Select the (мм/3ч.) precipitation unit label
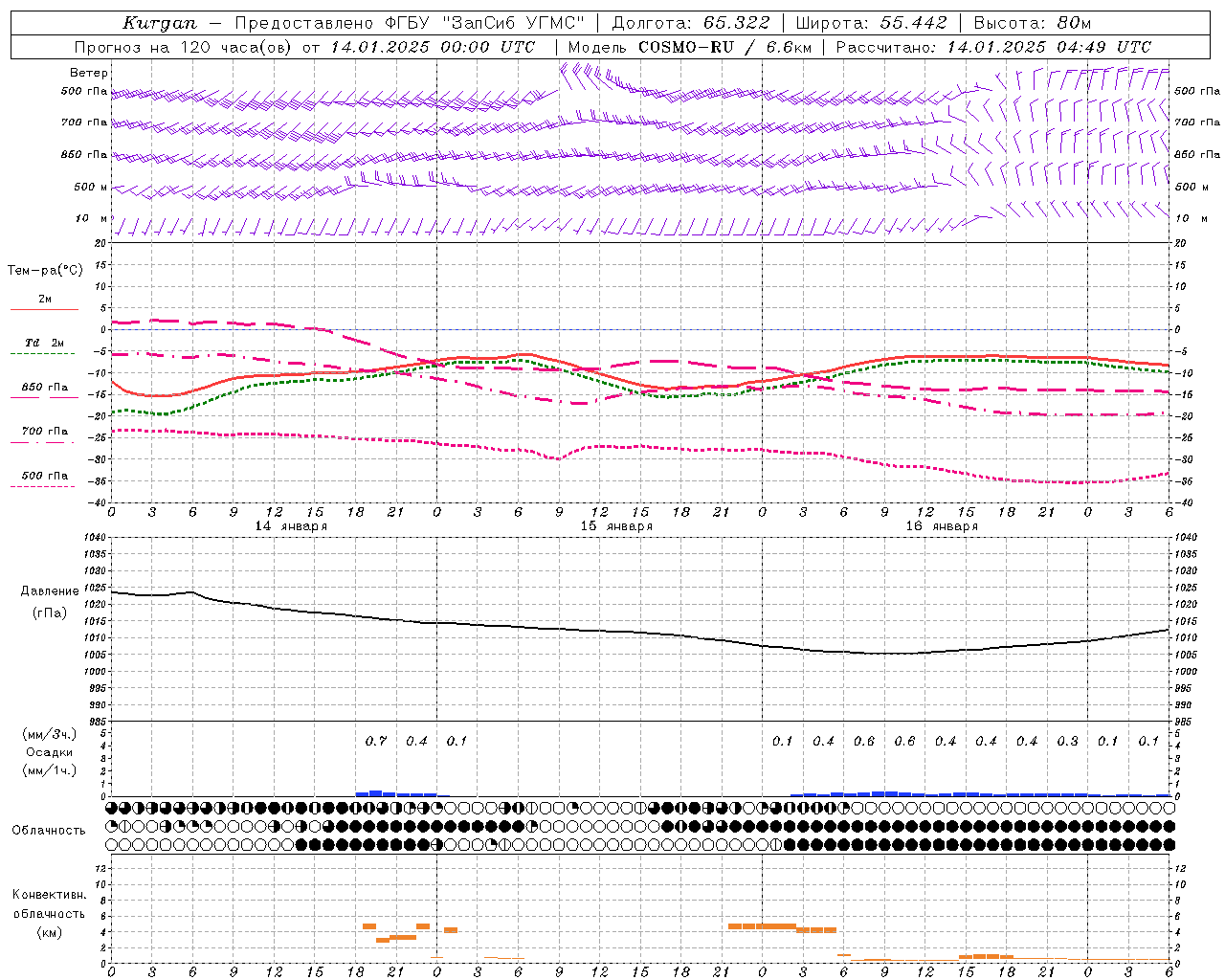 (x=50, y=734)
